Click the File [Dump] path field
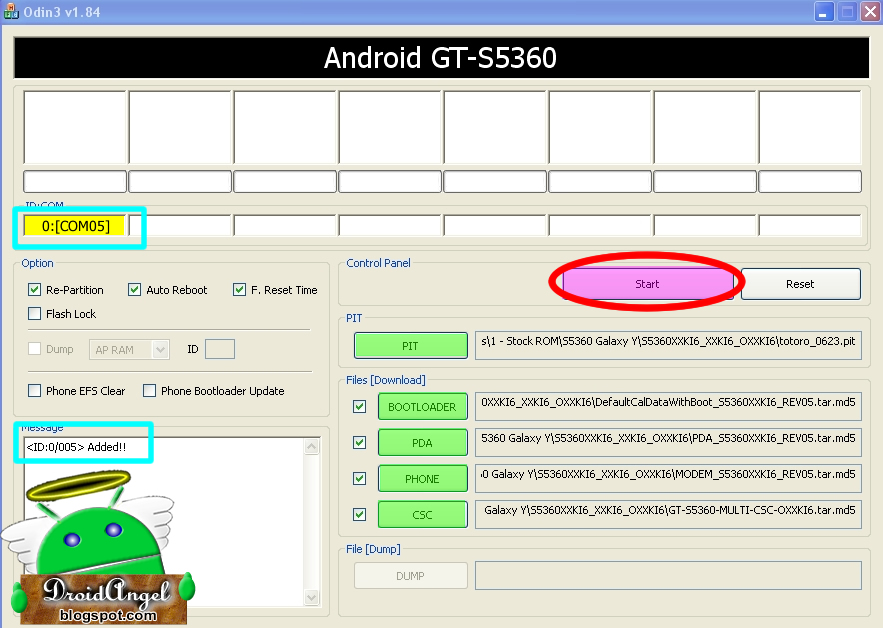Viewport: 883px width, 628px height. (x=668, y=575)
